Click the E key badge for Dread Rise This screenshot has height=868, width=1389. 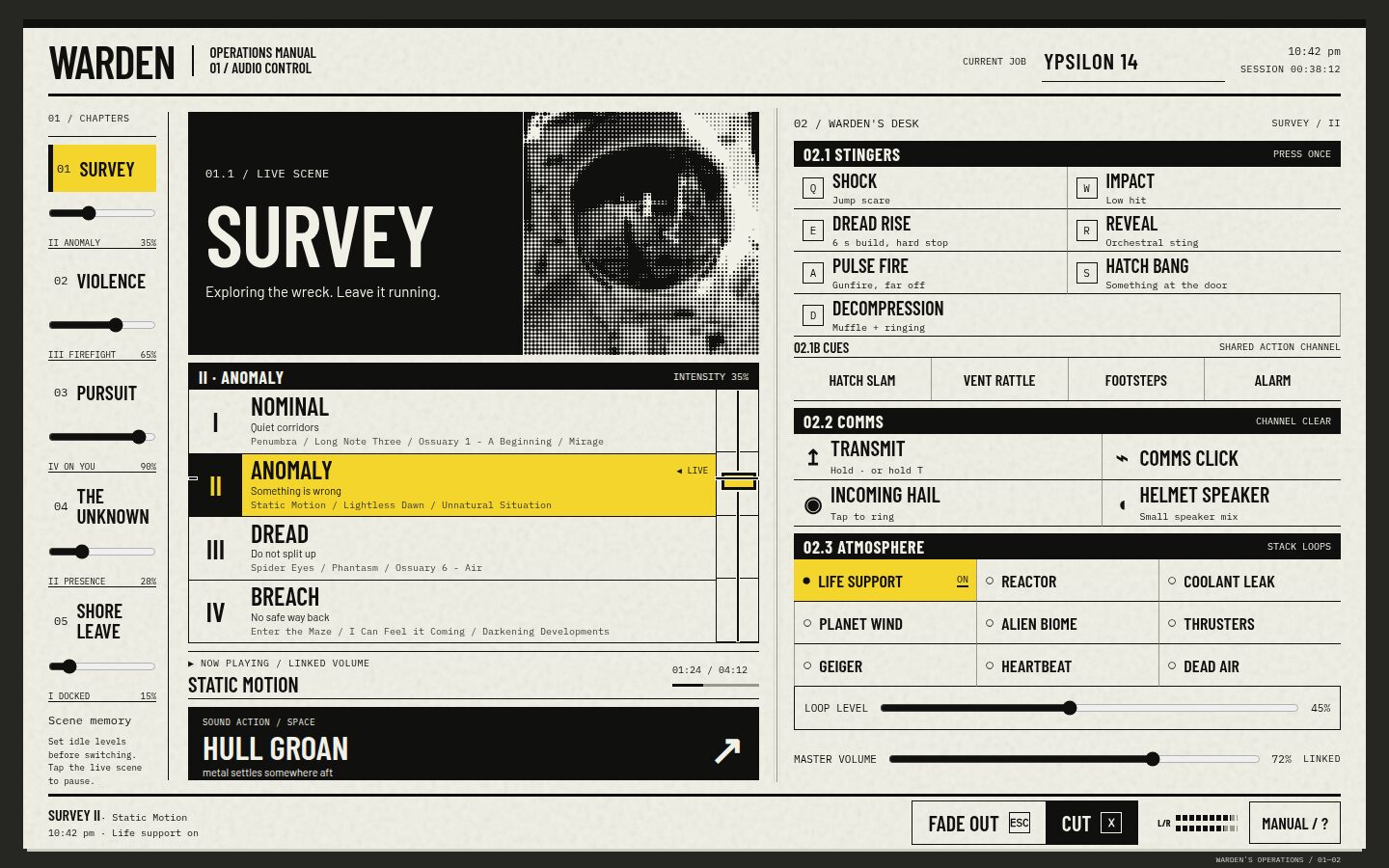tap(813, 231)
